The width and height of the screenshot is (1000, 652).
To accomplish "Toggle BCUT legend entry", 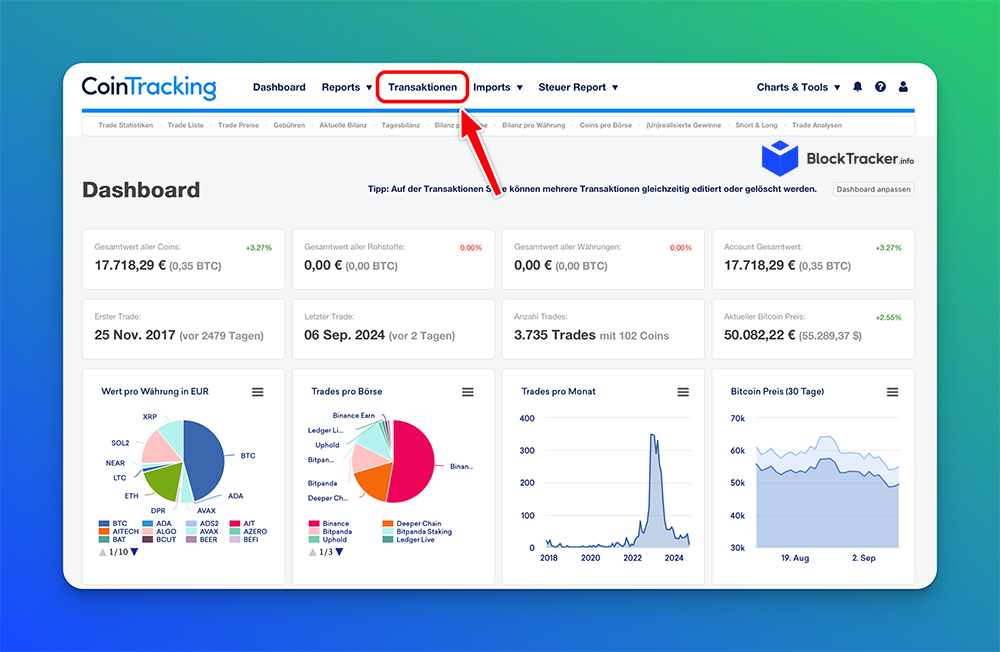I will [159, 540].
